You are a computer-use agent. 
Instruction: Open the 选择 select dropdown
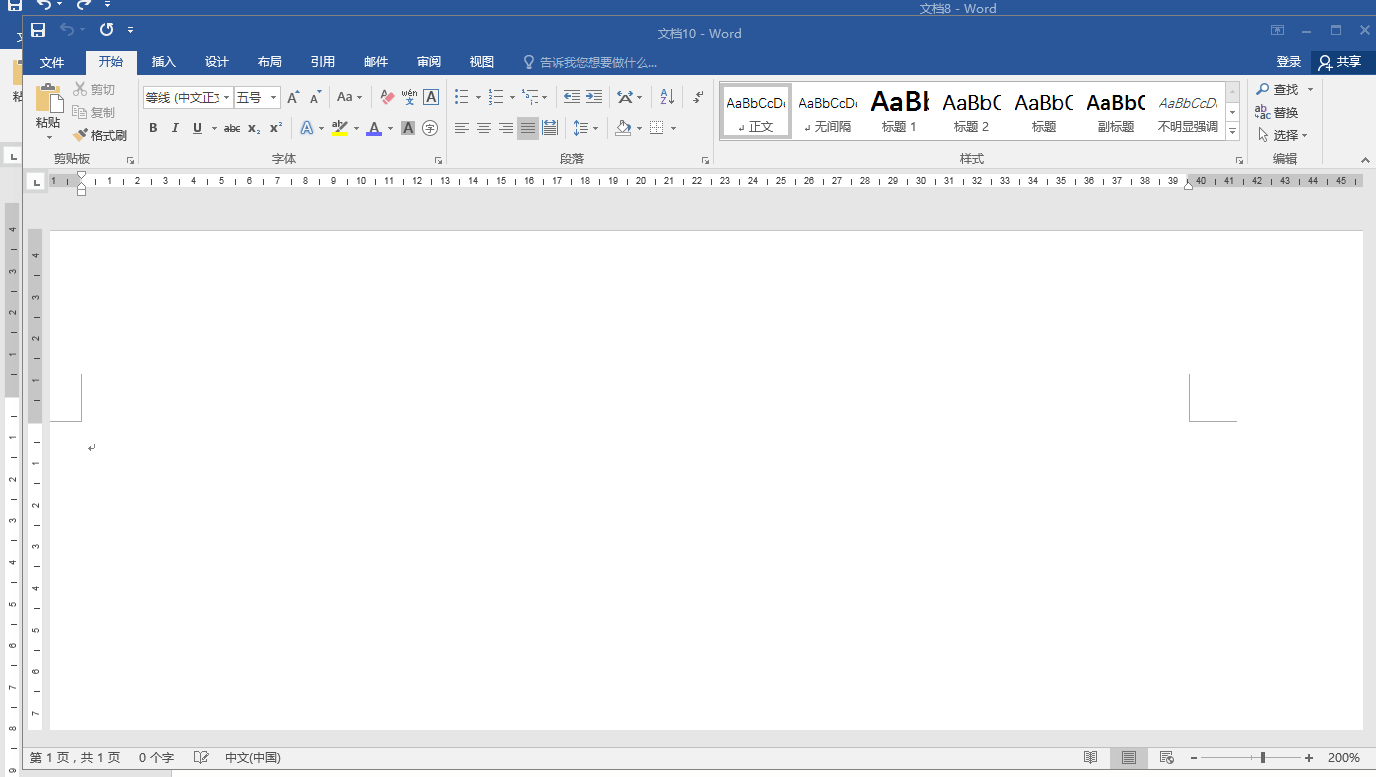1282,135
